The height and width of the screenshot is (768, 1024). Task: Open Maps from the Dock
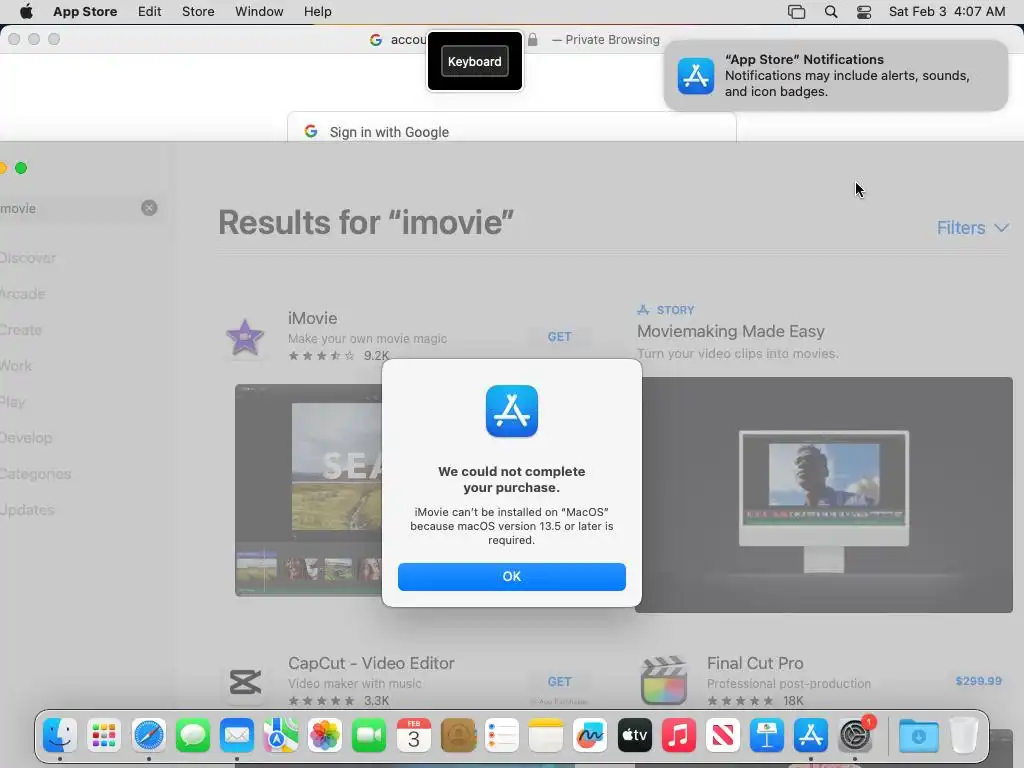click(281, 736)
